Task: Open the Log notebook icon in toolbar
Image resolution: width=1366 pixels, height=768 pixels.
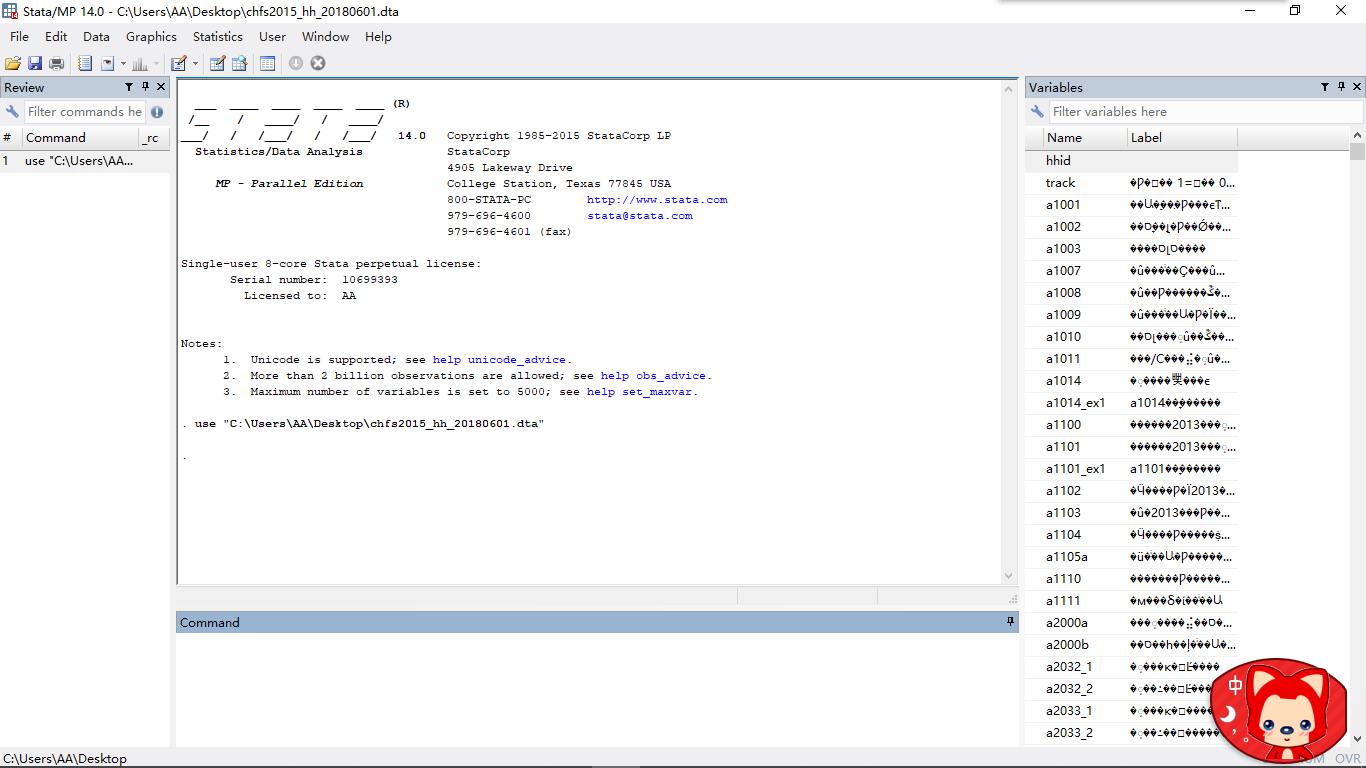Action: click(85, 63)
